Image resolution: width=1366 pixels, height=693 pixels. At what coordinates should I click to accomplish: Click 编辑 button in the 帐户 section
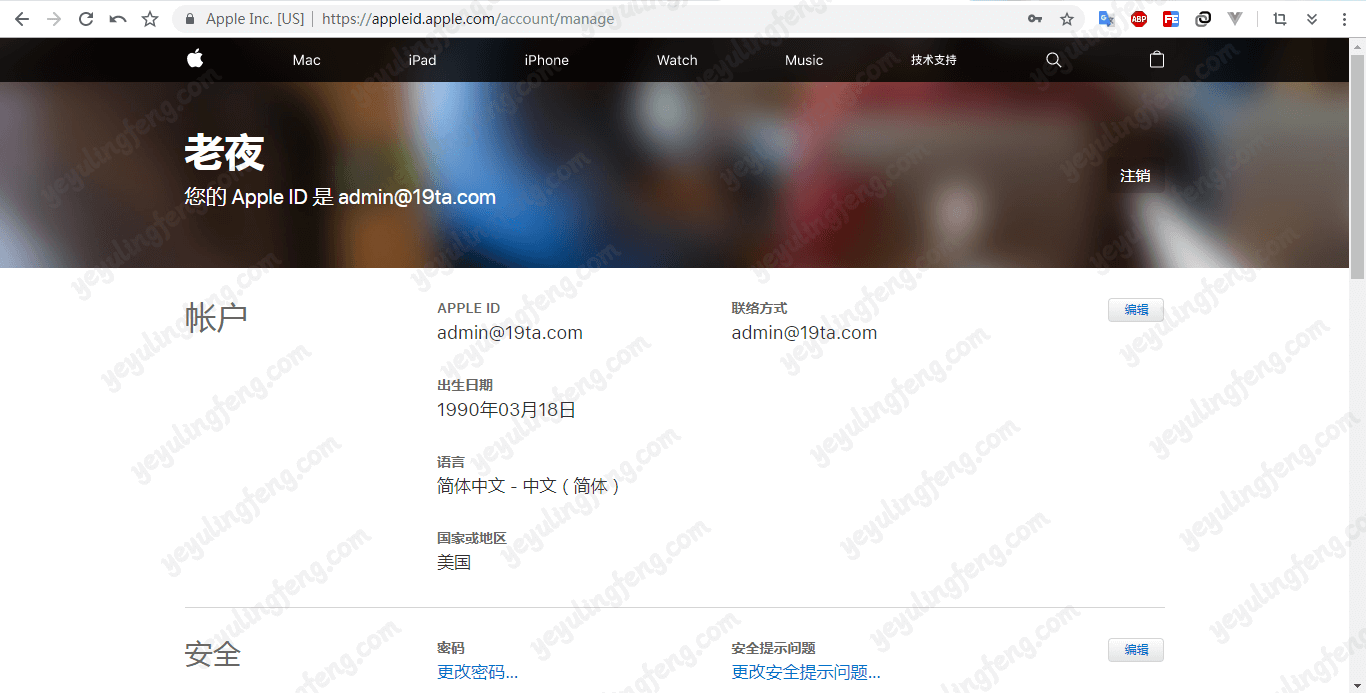click(x=1136, y=310)
